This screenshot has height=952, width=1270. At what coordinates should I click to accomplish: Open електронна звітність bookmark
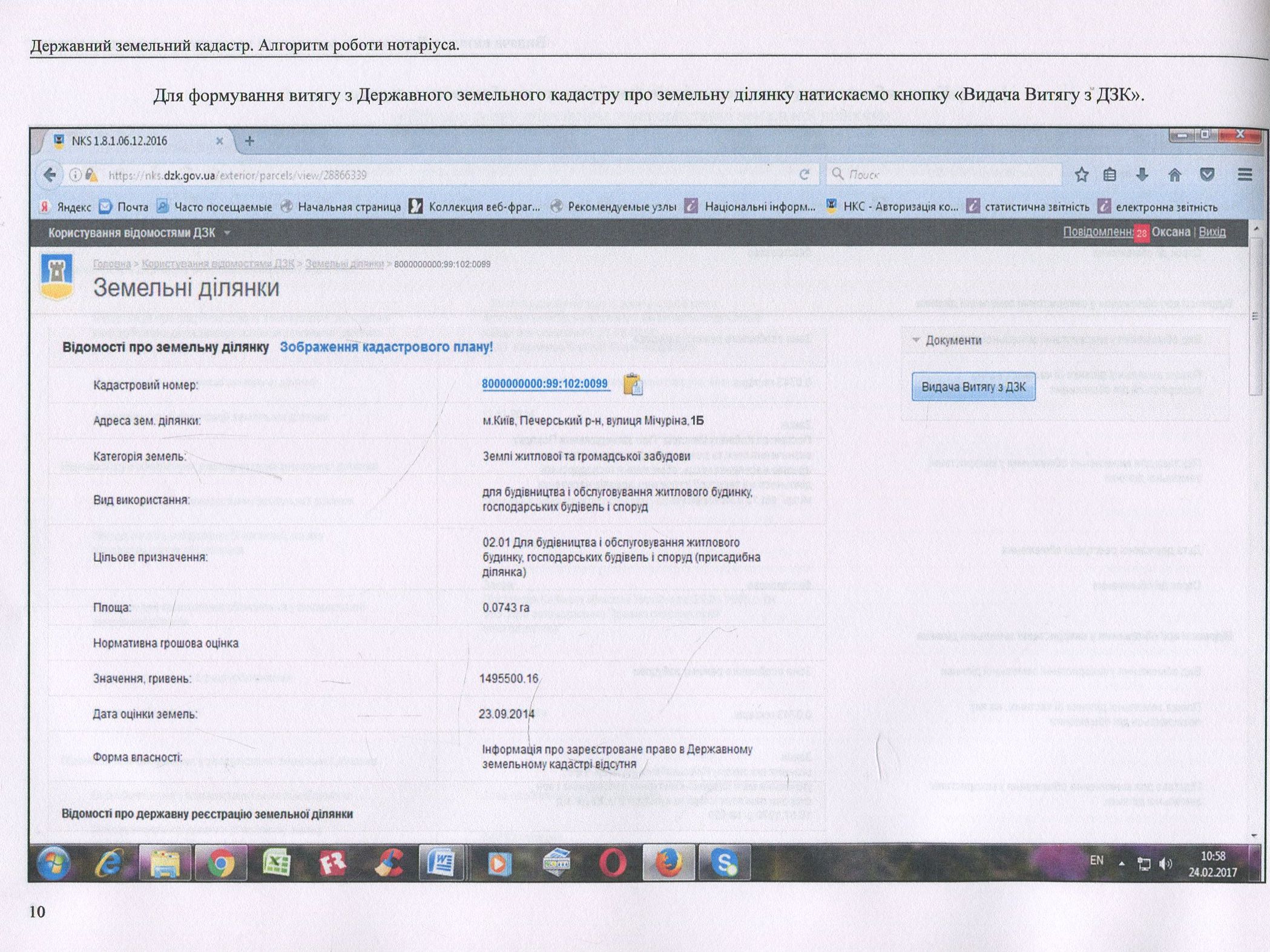[1158, 207]
